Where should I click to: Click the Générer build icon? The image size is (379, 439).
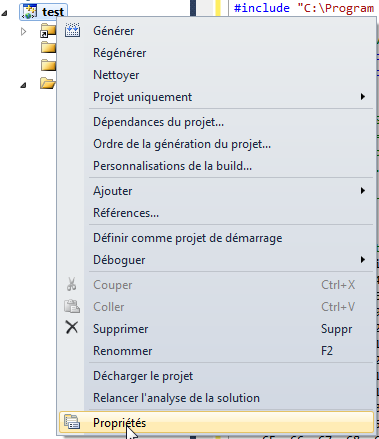point(72,30)
